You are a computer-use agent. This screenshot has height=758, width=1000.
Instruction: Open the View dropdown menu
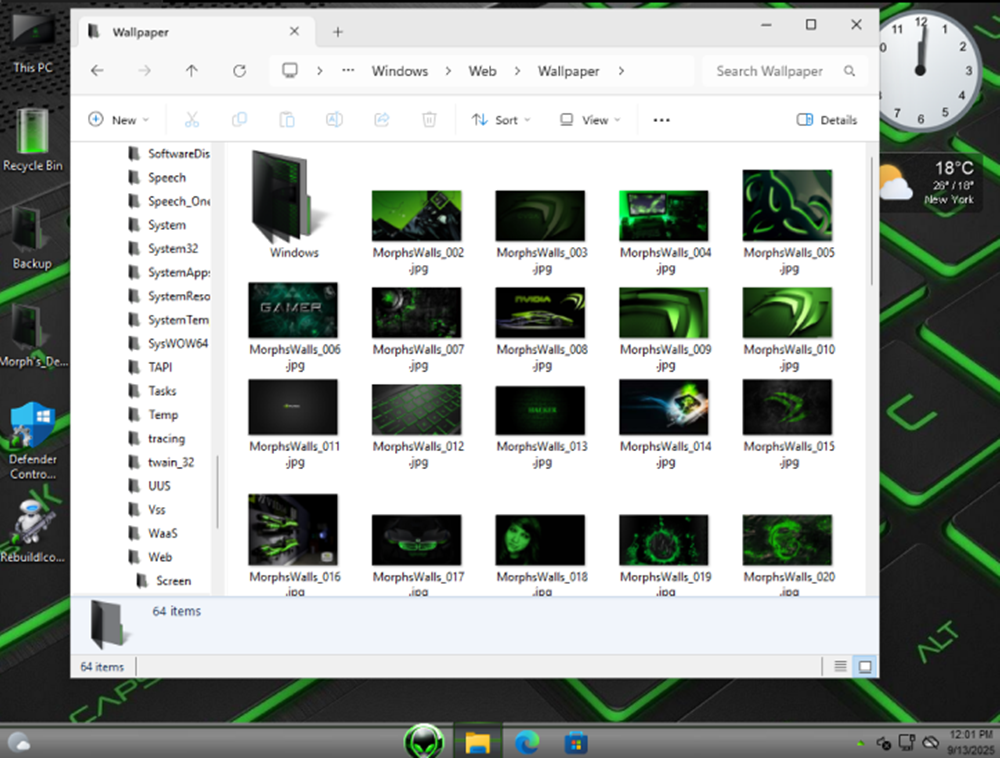click(590, 120)
